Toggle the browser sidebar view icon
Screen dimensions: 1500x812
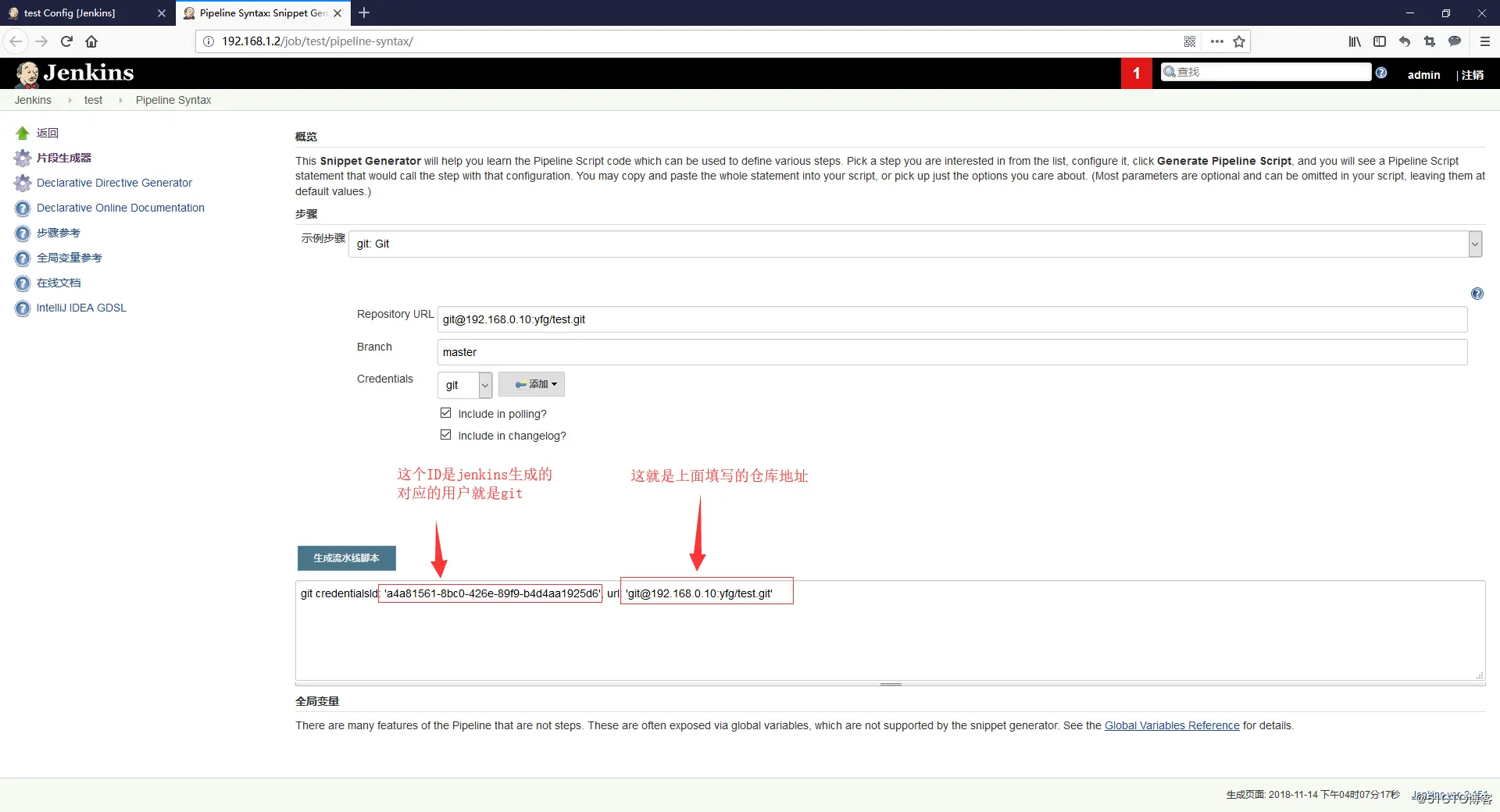click(1380, 41)
